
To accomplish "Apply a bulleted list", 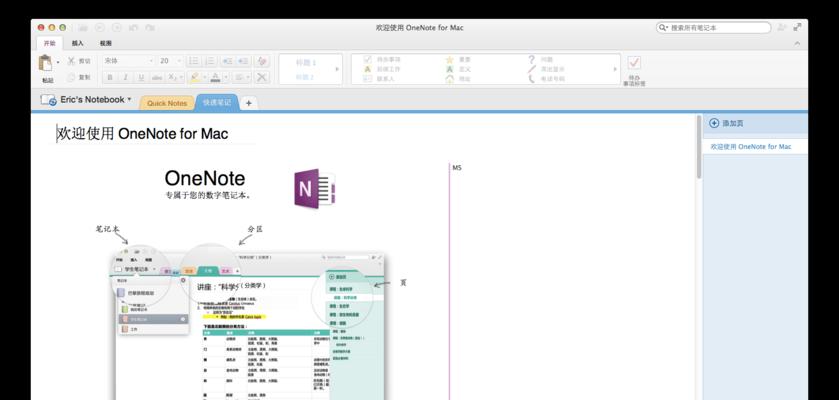I will coord(194,61).
